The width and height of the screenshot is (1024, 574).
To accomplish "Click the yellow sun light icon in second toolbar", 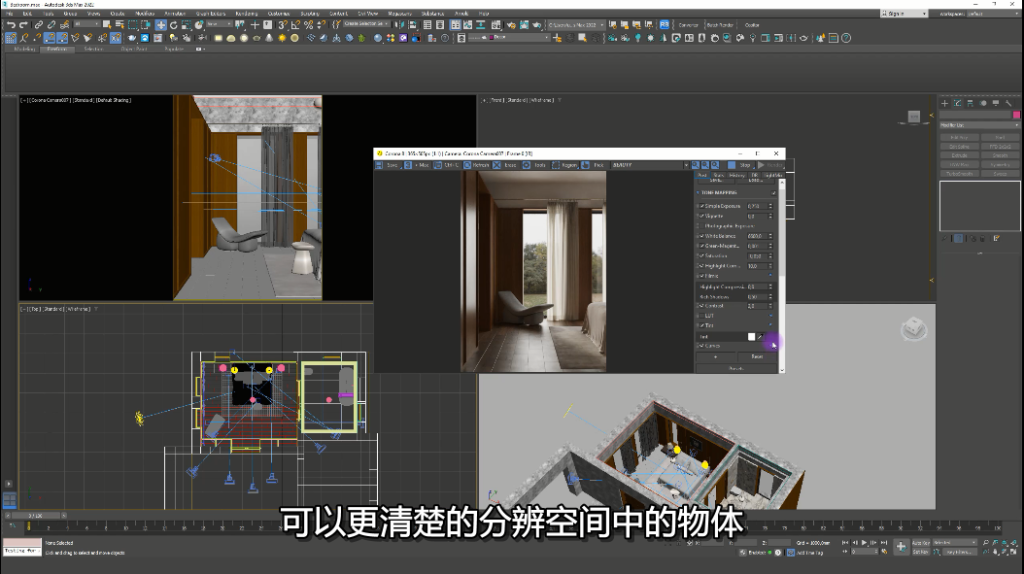I will [282, 38].
